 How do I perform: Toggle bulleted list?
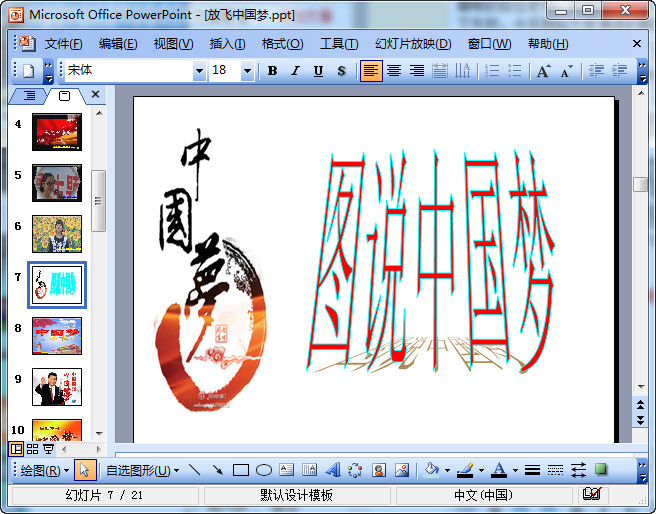pyautogui.click(x=515, y=71)
